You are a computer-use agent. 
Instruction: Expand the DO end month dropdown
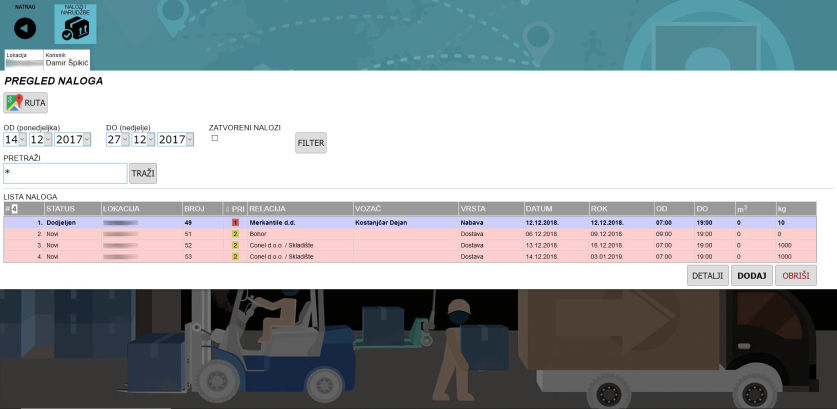click(x=145, y=140)
